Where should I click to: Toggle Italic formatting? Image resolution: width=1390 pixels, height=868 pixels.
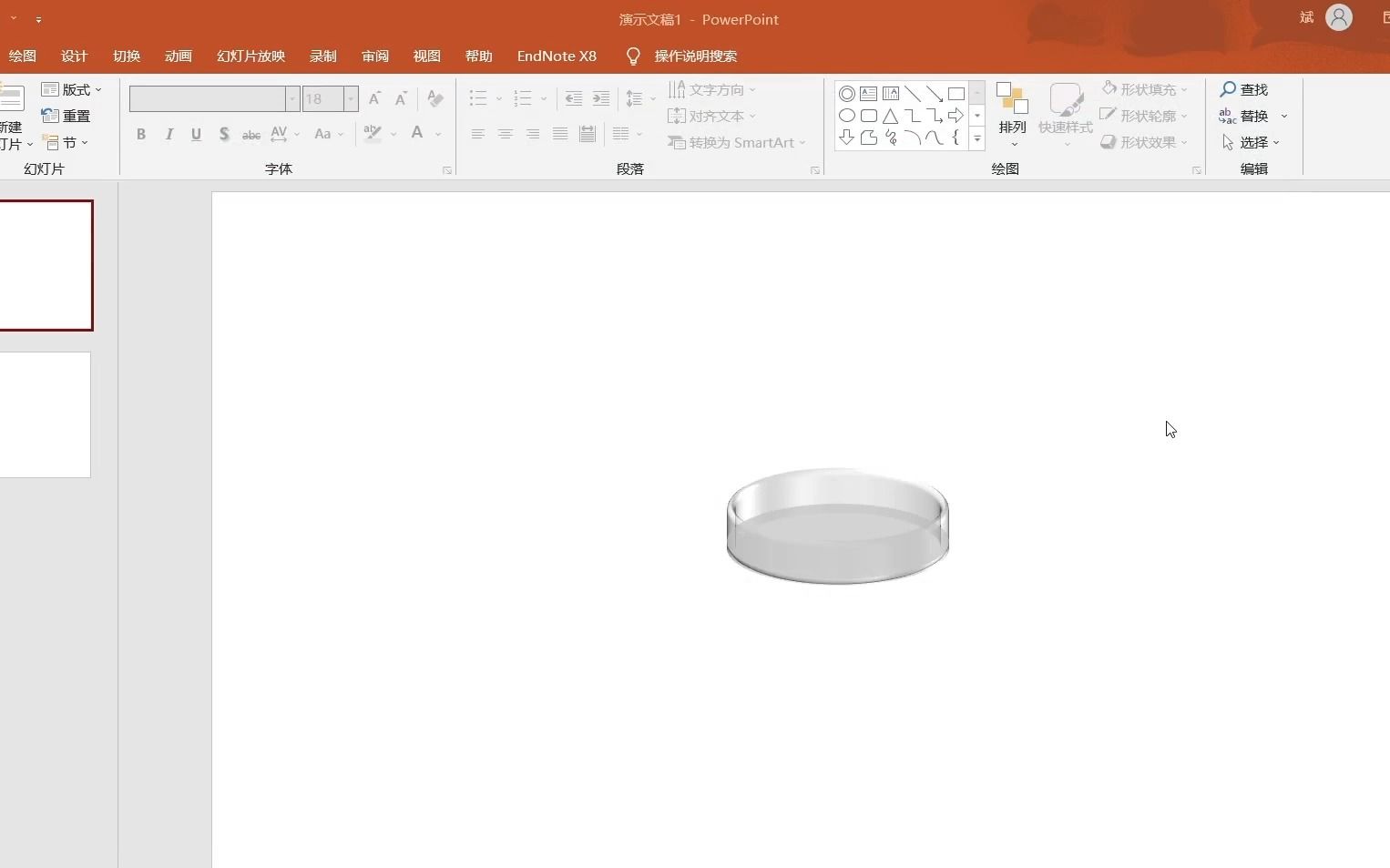click(169, 134)
